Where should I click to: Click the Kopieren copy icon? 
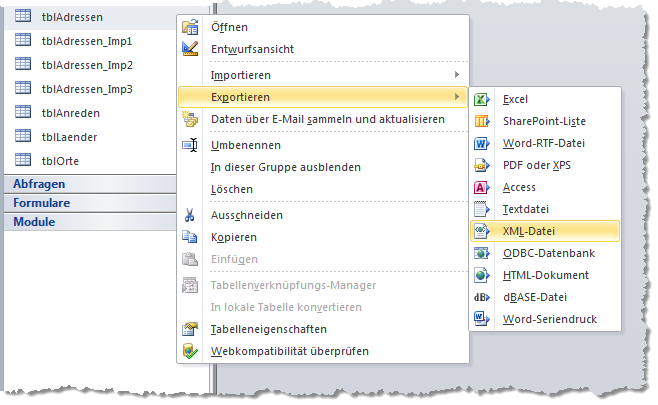click(x=190, y=237)
